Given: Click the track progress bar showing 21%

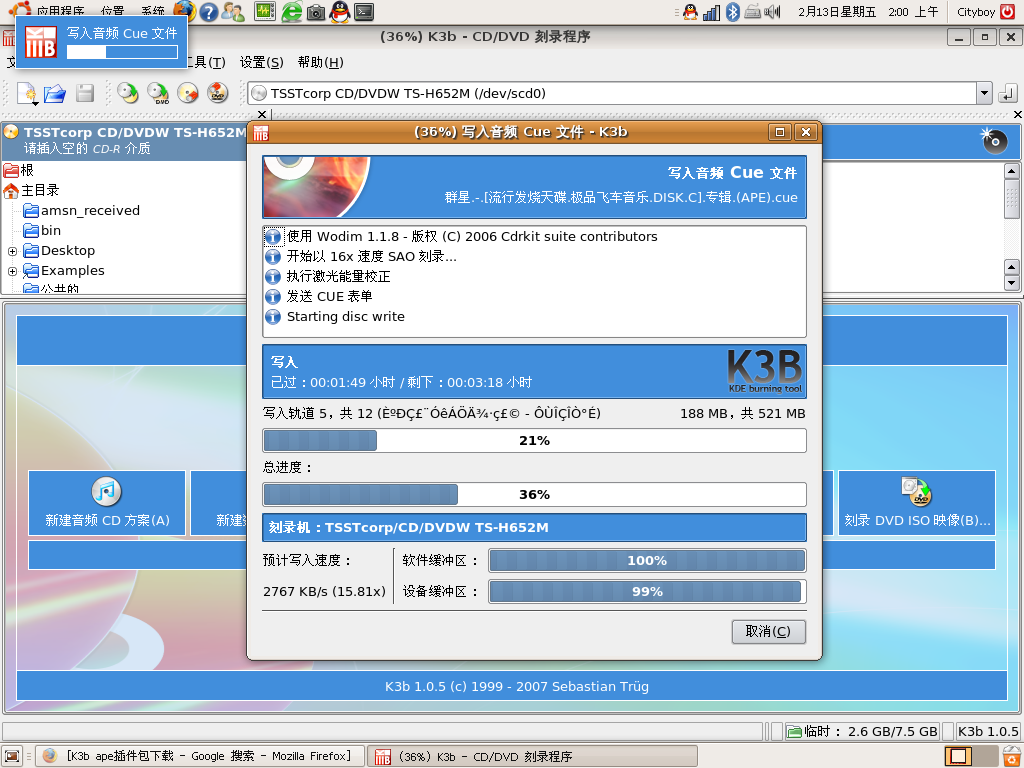Looking at the screenshot, I should point(534,441).
